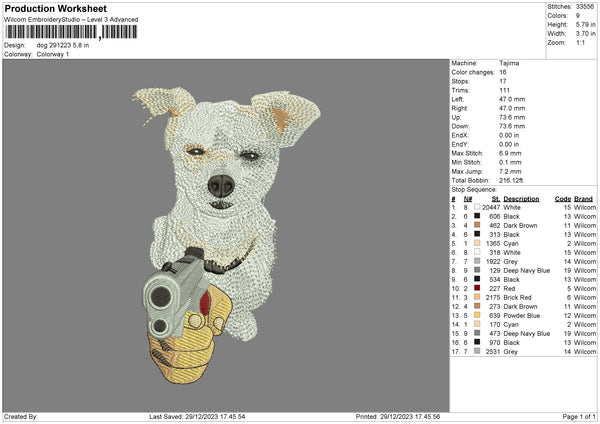Click the 'Brand' column header

(584, 199)
